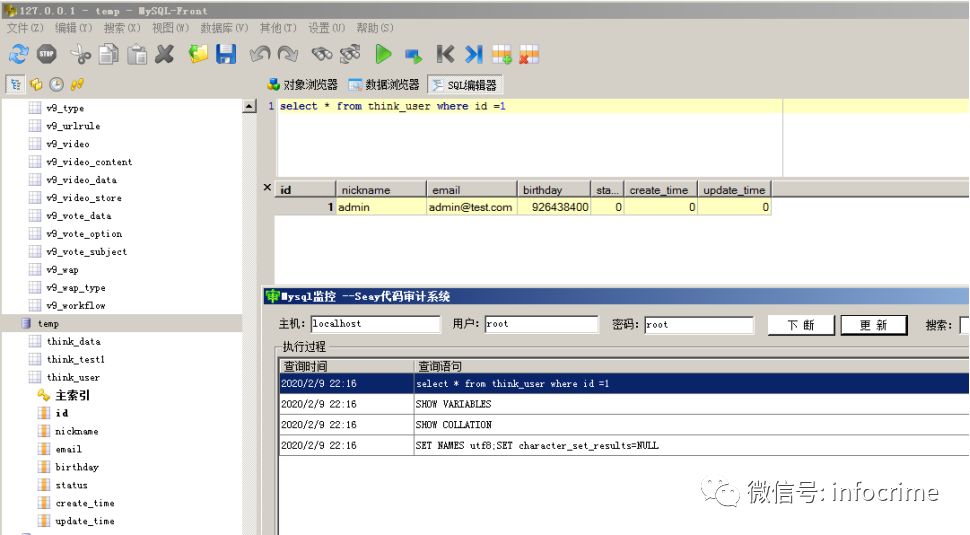The height and width of the screenshot is (535, 970).
Task: Click the blue floppy disk Save icon
Action: point(226,54)
